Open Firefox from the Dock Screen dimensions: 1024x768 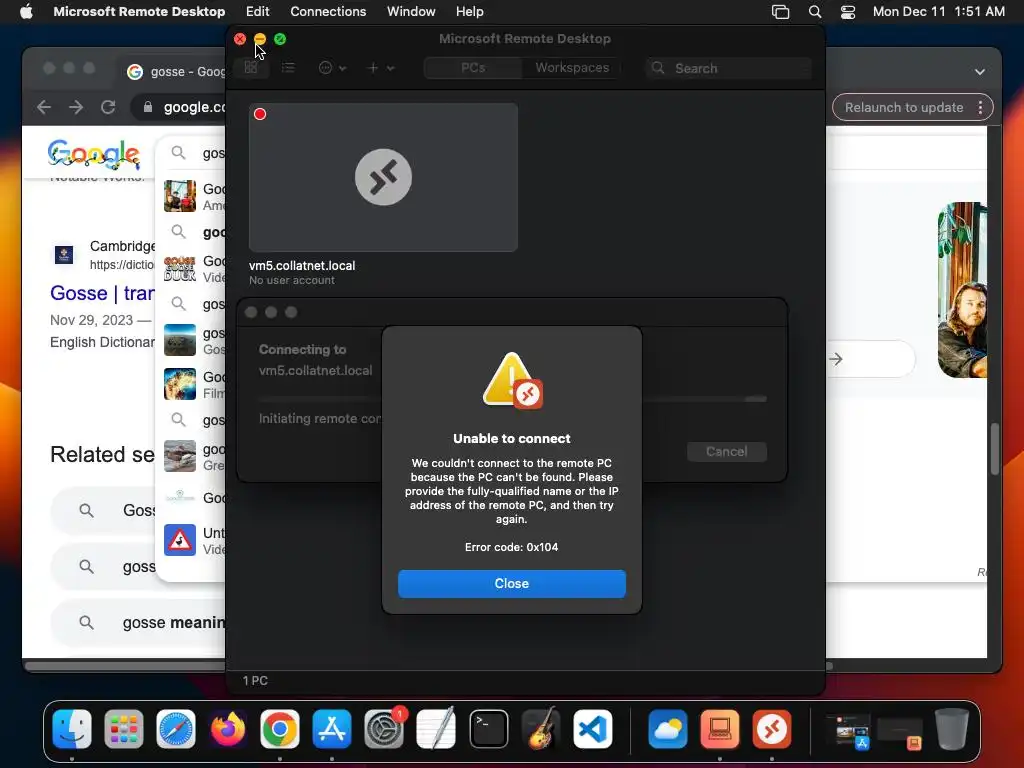pyautogui.click(x=228, y=729)
